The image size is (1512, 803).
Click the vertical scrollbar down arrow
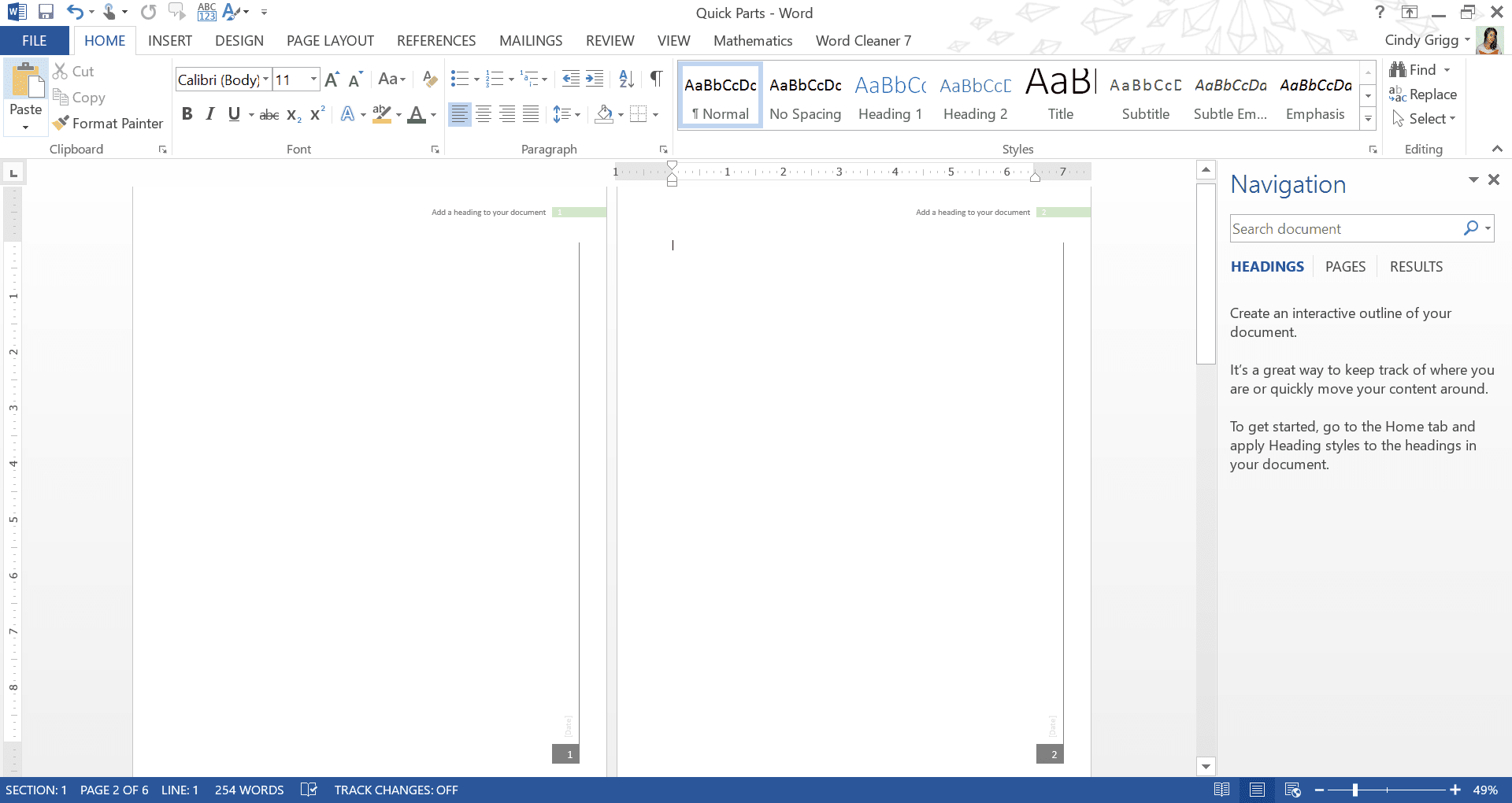click(x=1206, y=766)
